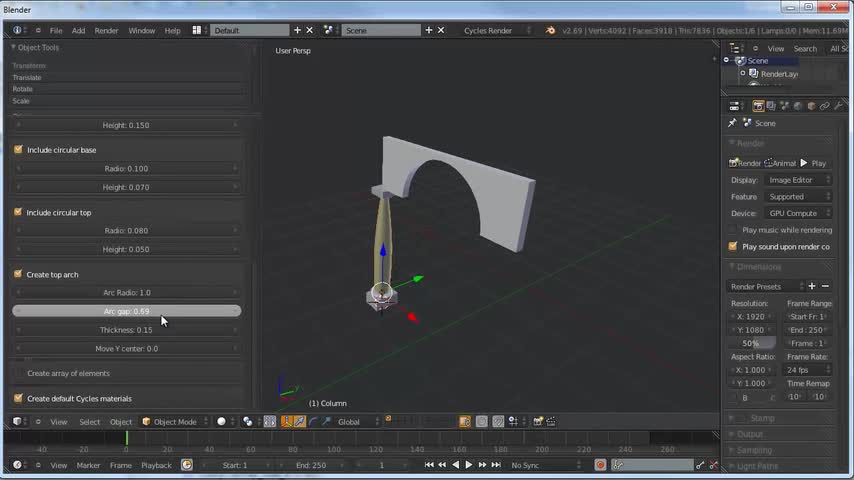Open the 24 fps frame rate dropdown

pyautogui.click(x=808, y=370)
